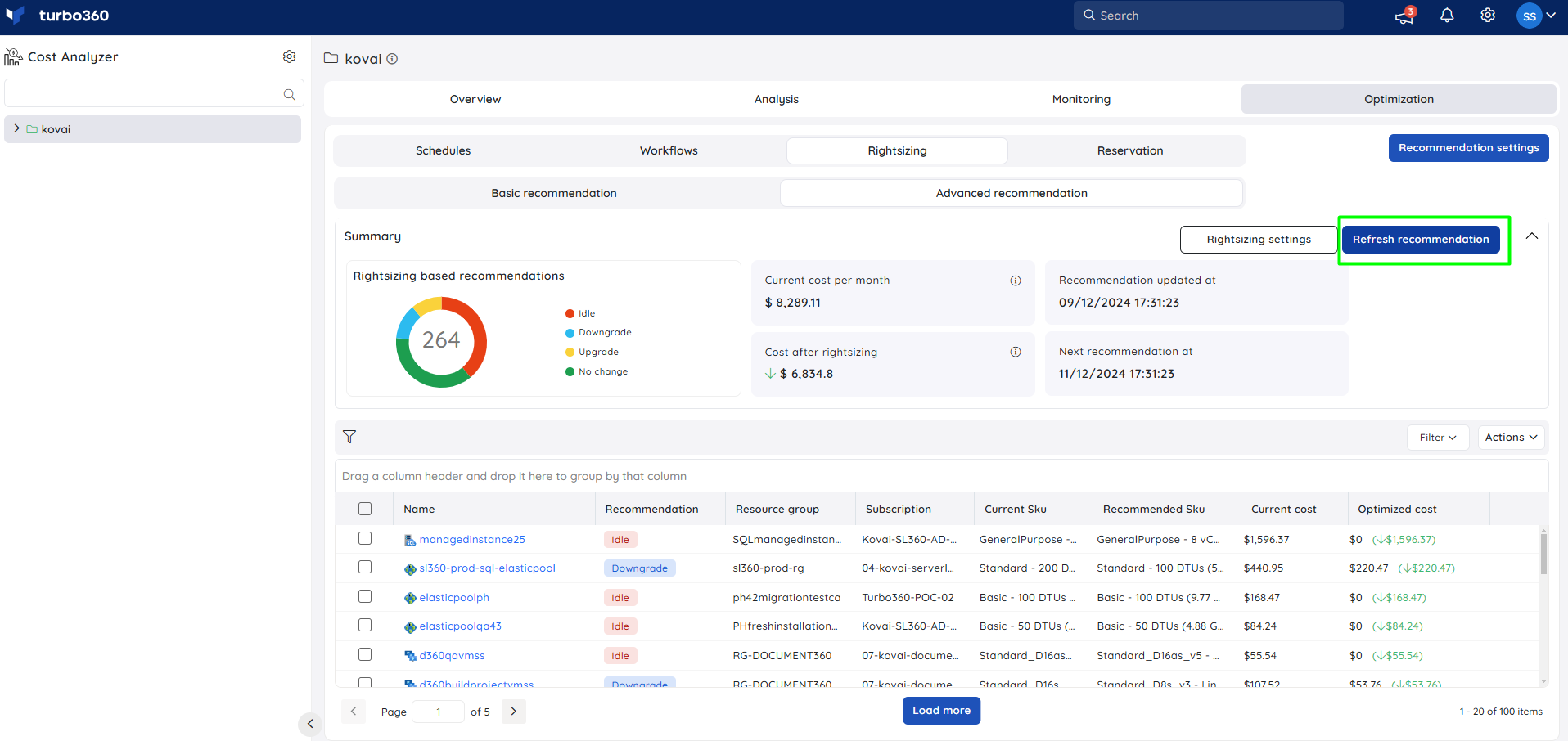
Task: Expand the kovai tree node
Action: [16, 128]
